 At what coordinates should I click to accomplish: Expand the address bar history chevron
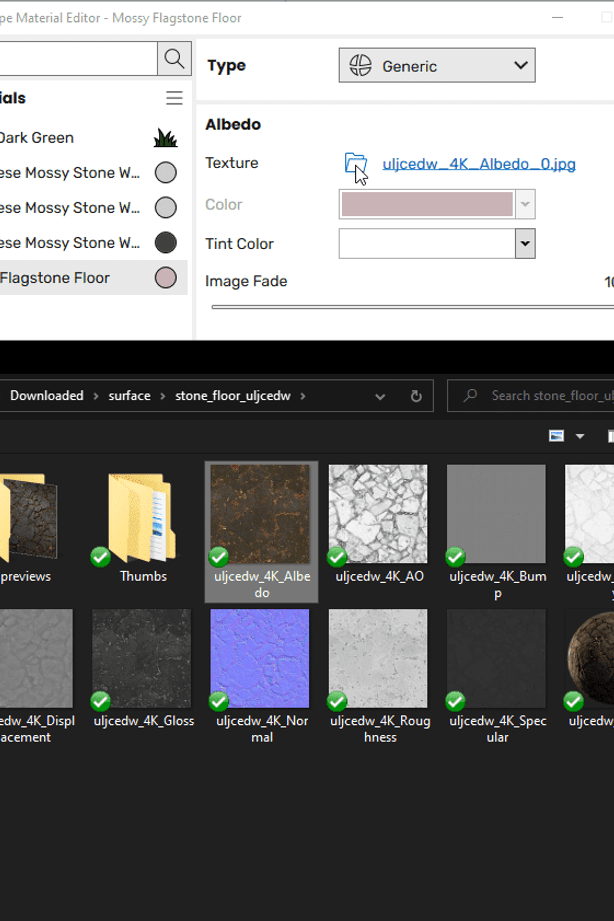380,396
